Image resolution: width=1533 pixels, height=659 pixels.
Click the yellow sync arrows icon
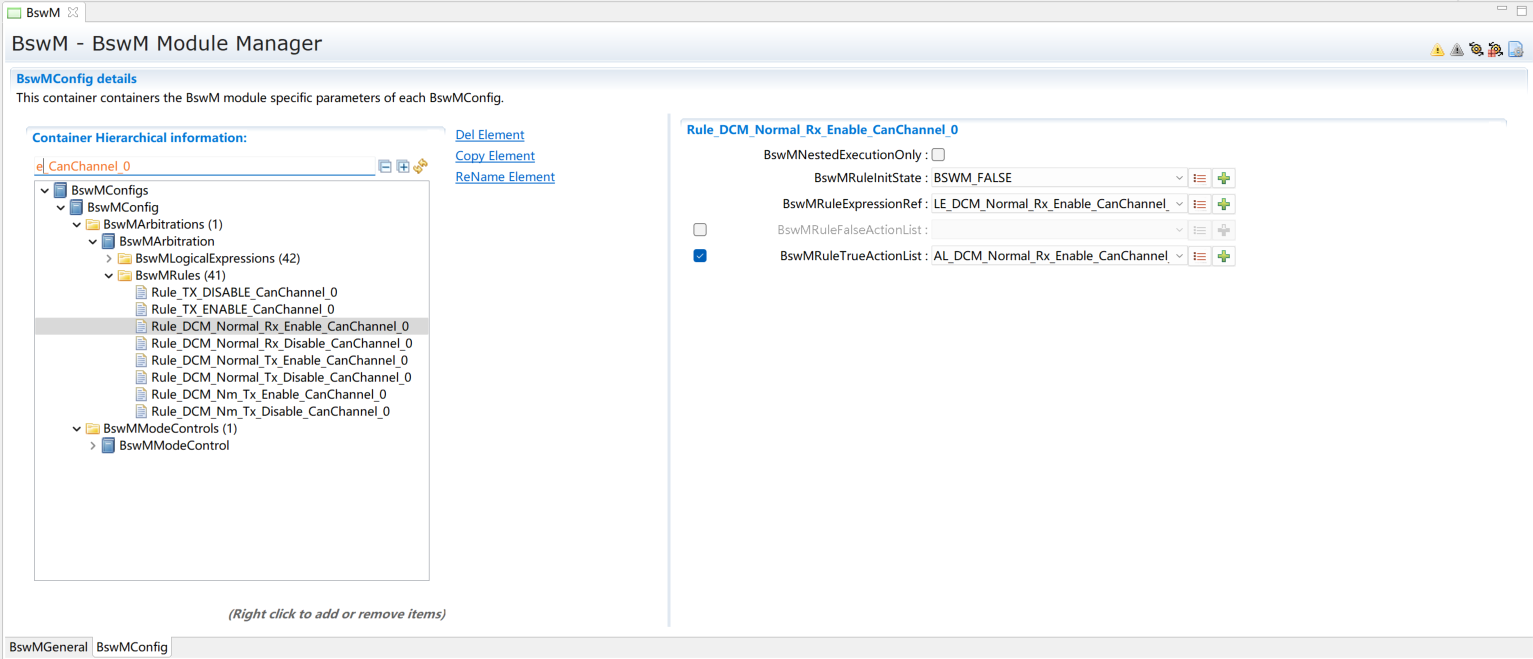pos(421,167)
